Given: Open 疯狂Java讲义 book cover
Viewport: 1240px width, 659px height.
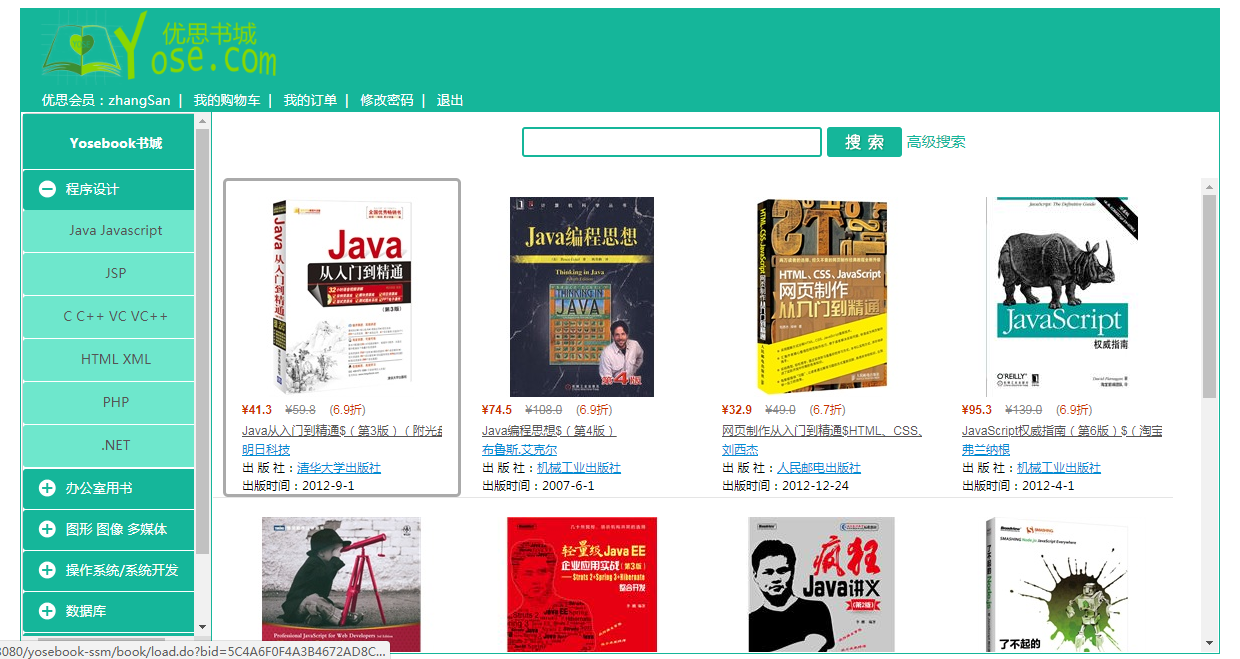Looking at the screenshot, I should click(822, 585).
